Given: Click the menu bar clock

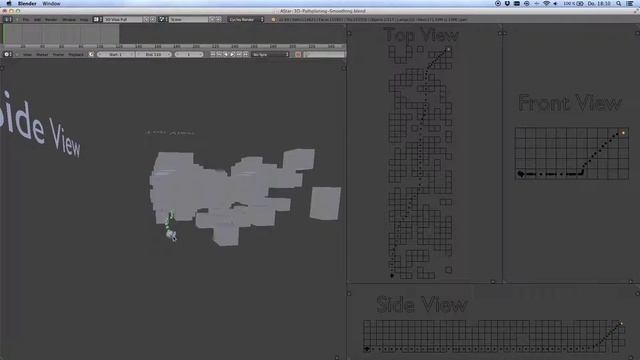Looking at the screenshot, I should click(599, 3).
